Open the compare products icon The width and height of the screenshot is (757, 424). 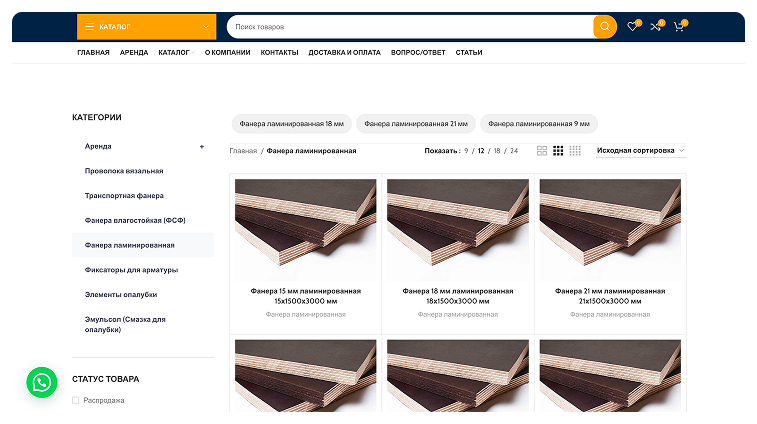[x=655, y=27]
